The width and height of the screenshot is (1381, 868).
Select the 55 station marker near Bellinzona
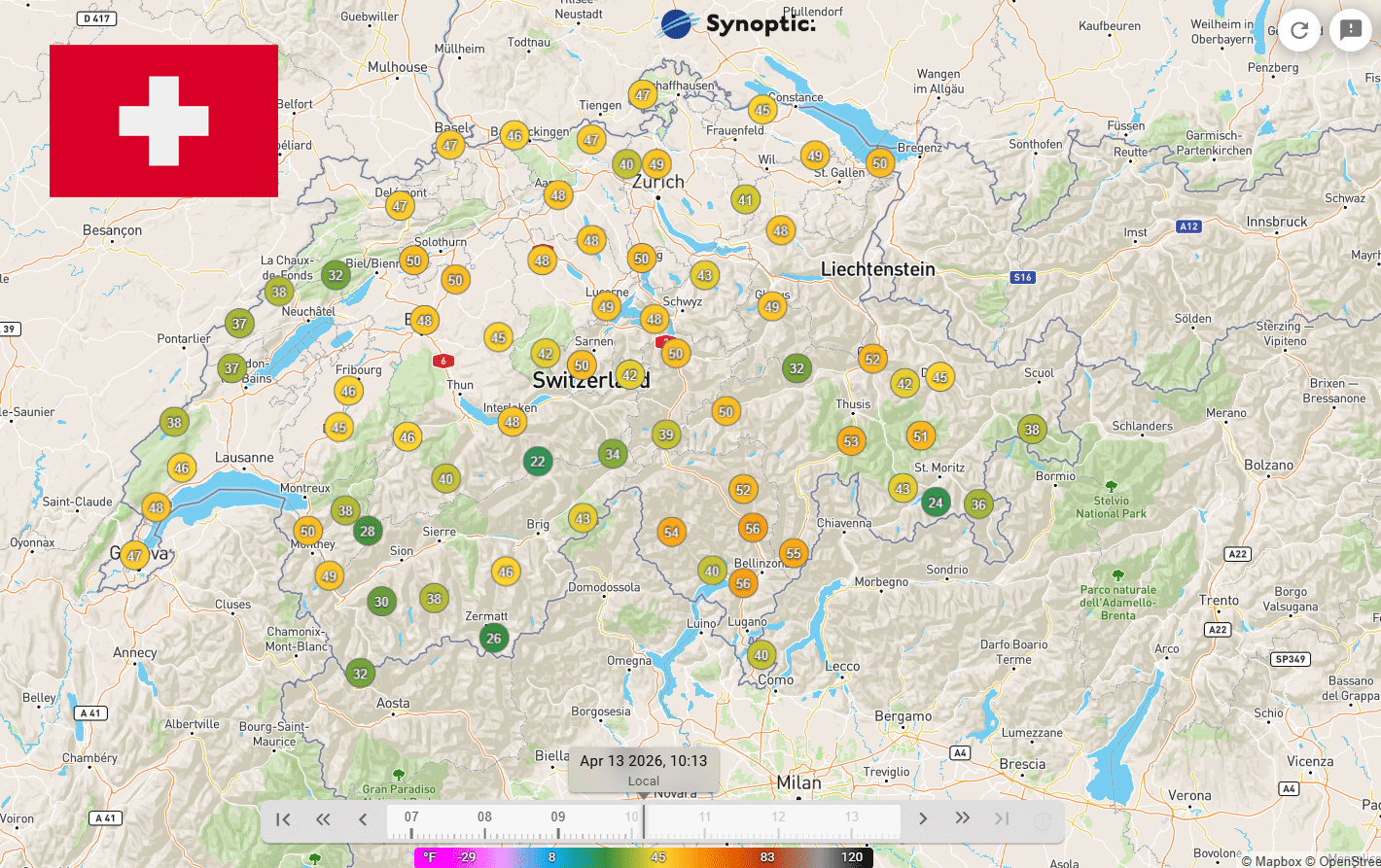[x=794, y=553]
